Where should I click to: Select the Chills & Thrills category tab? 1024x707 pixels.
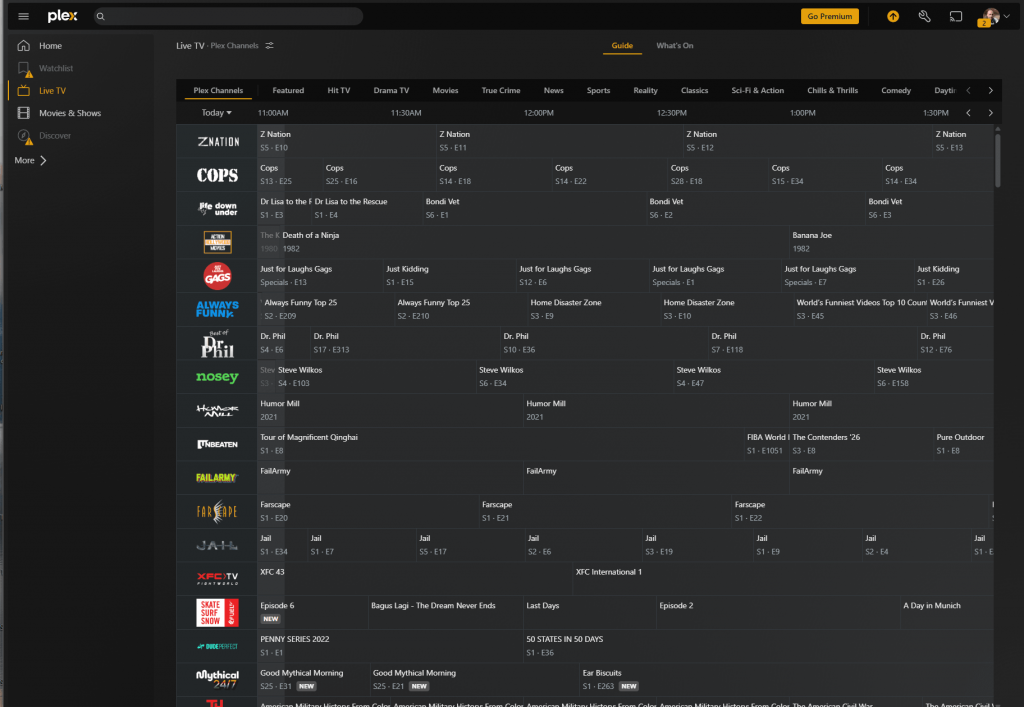[833, 91]
